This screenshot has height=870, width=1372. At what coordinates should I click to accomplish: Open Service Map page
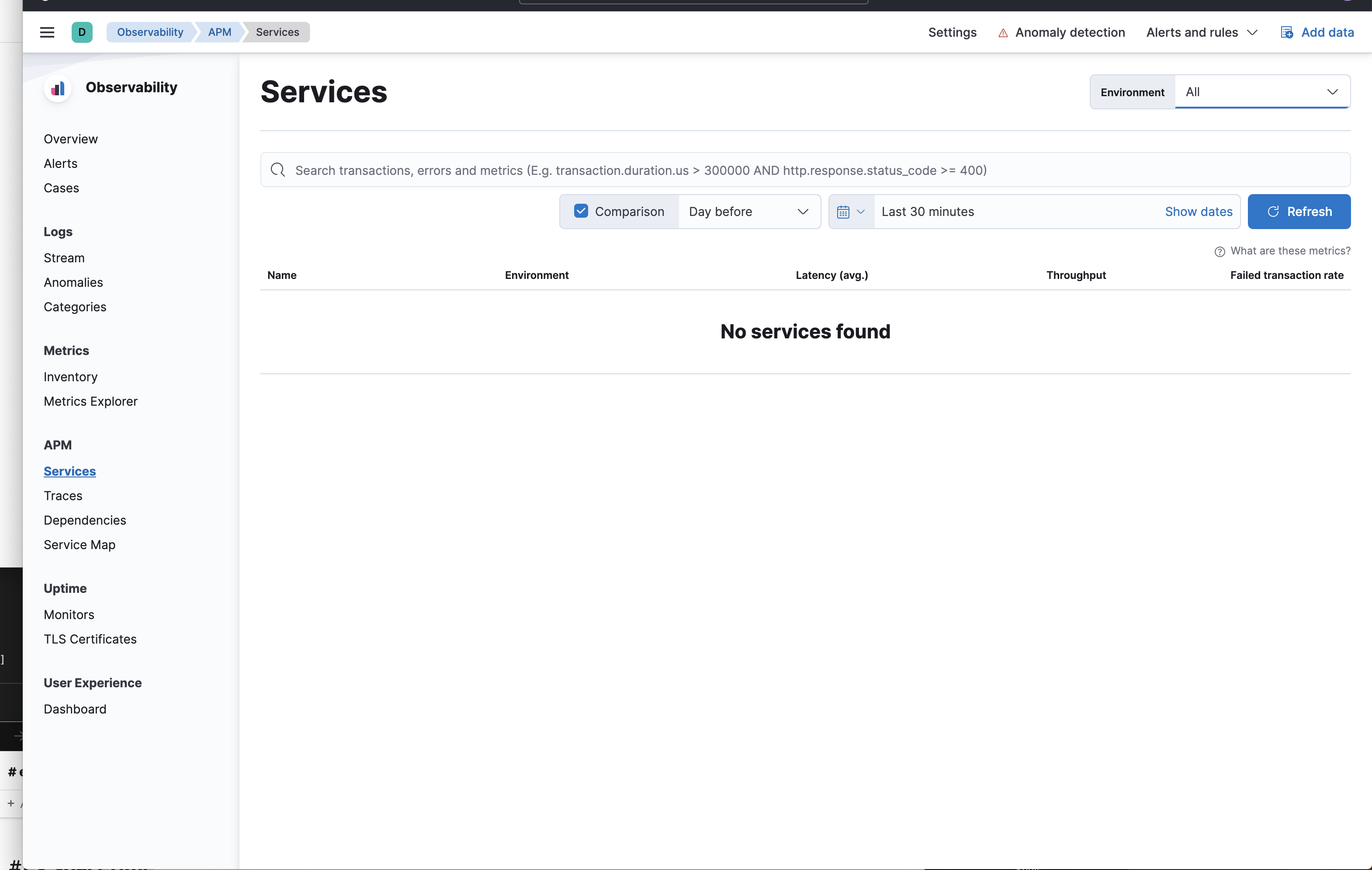tap(80, 545)
